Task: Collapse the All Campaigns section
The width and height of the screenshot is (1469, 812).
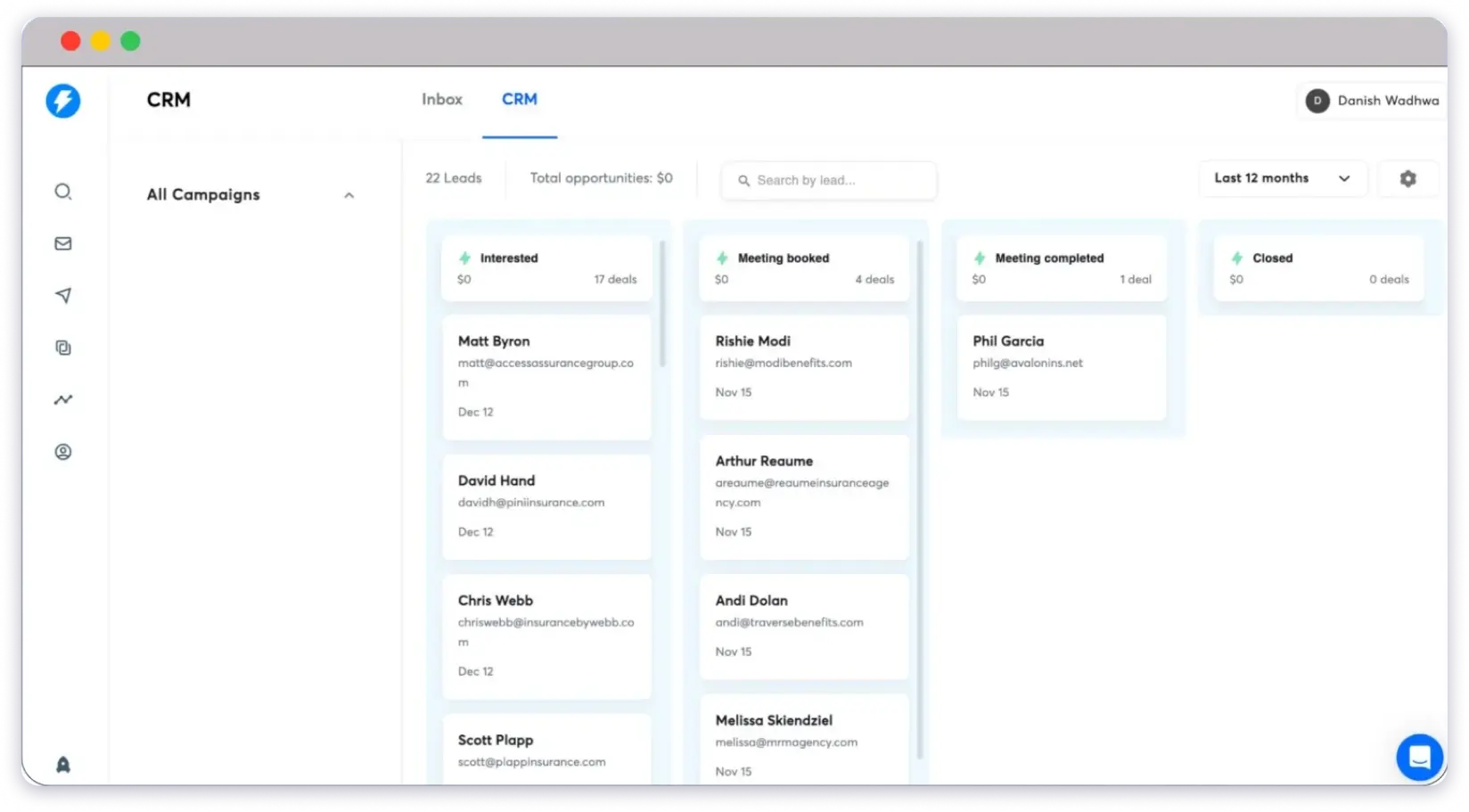Action: click(349, 194)
